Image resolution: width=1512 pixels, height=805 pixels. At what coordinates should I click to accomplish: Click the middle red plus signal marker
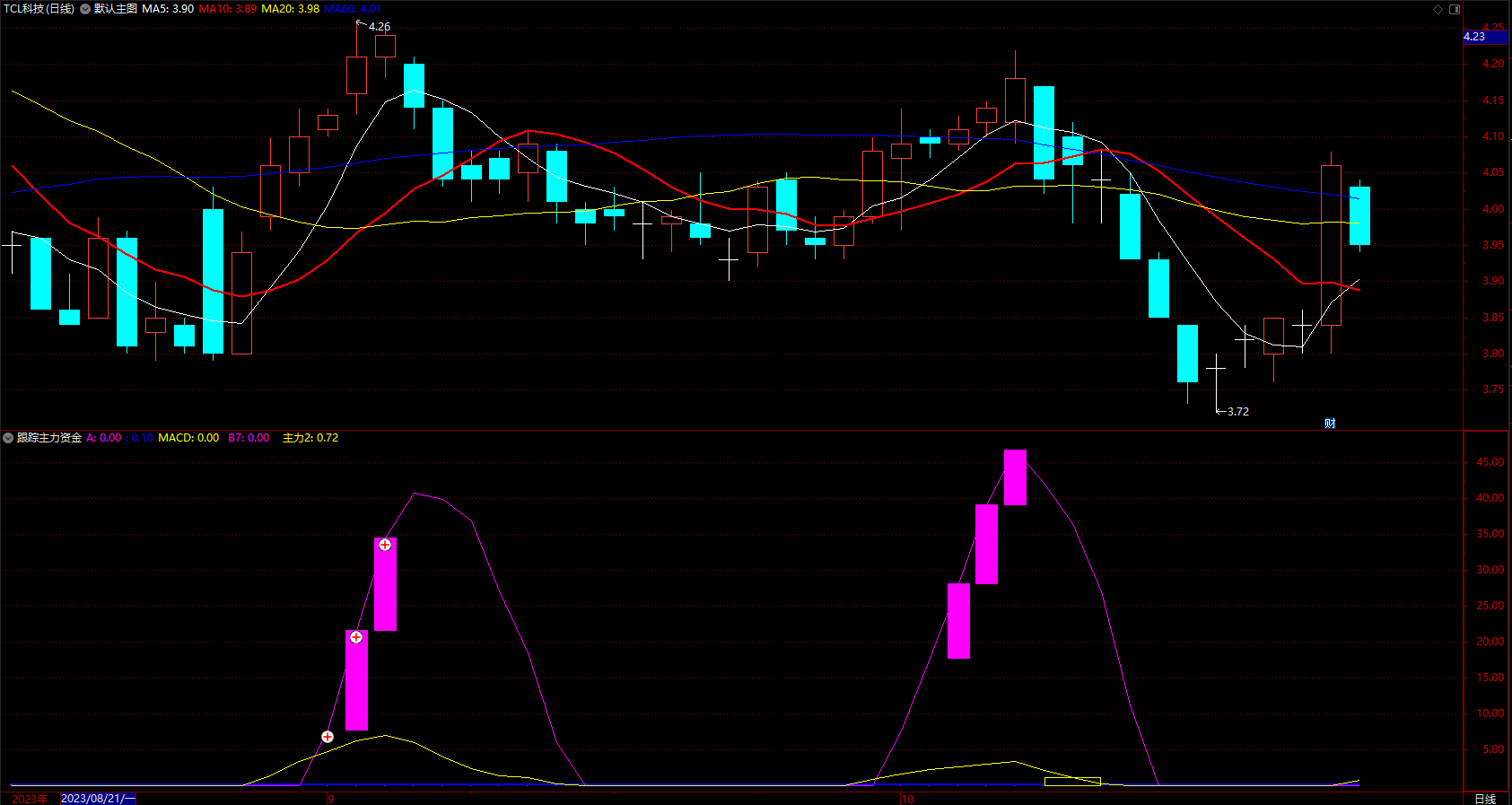[x=356, y=637]
